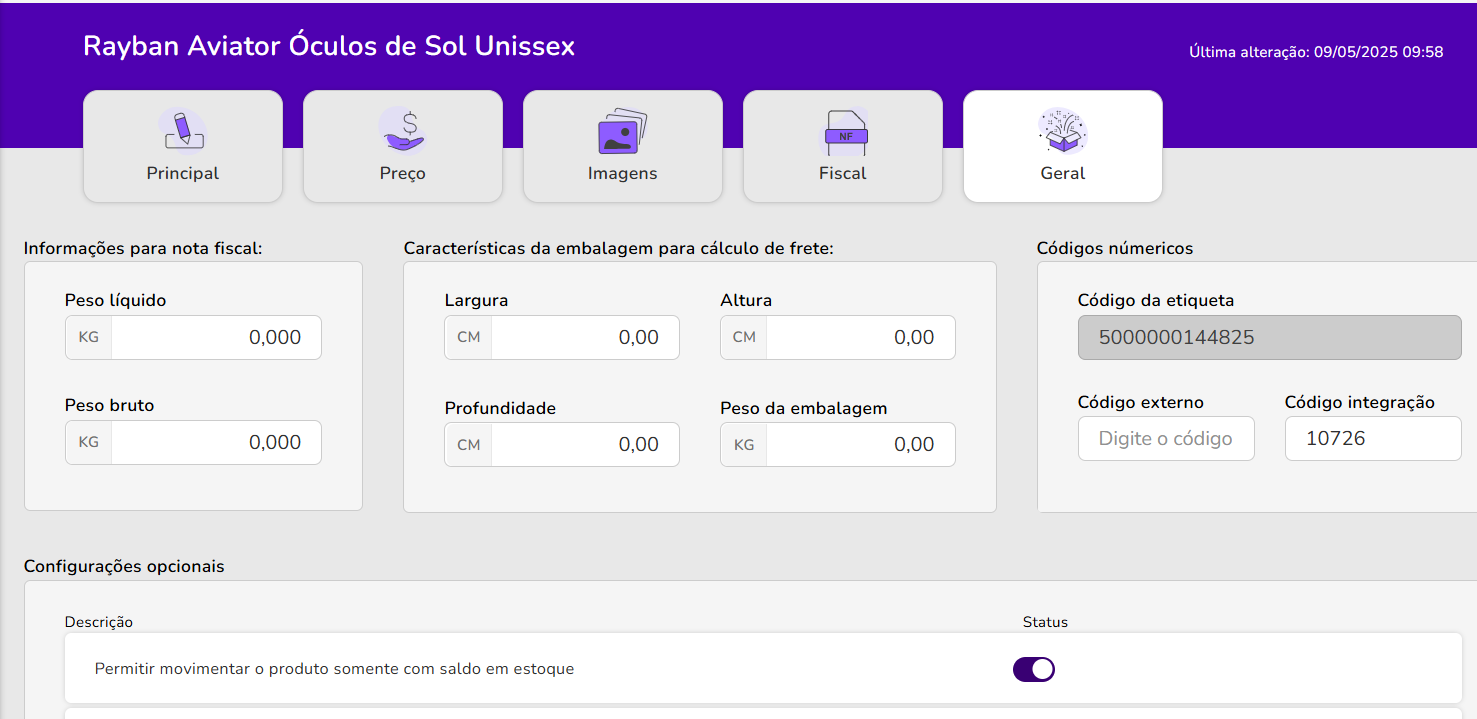
Task: Click the 'Descrição' column header
Action: [99, 622]
